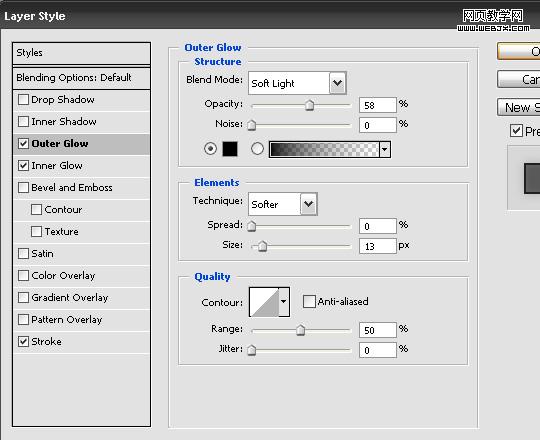Click the Range field showing 50

(378, 330)
